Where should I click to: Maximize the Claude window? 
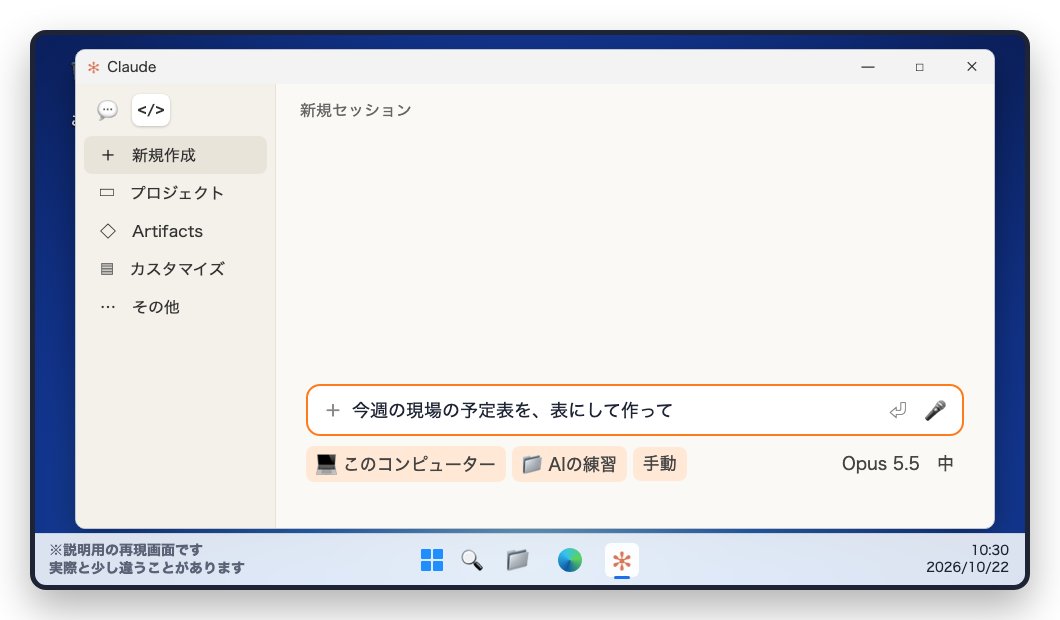(919, 67)
